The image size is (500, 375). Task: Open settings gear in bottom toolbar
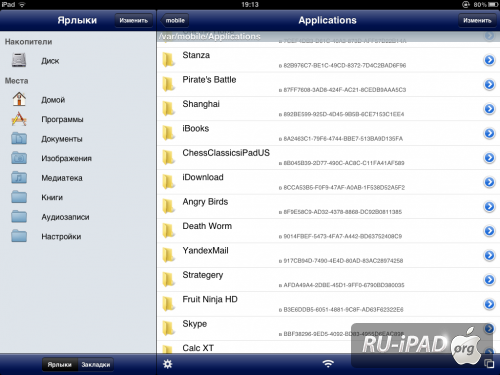point(168,364)
